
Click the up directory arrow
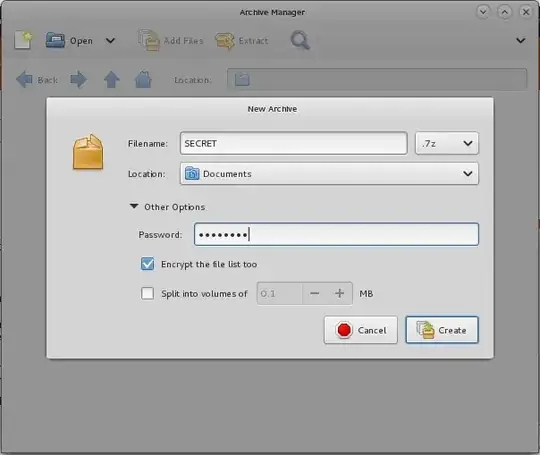112,80
